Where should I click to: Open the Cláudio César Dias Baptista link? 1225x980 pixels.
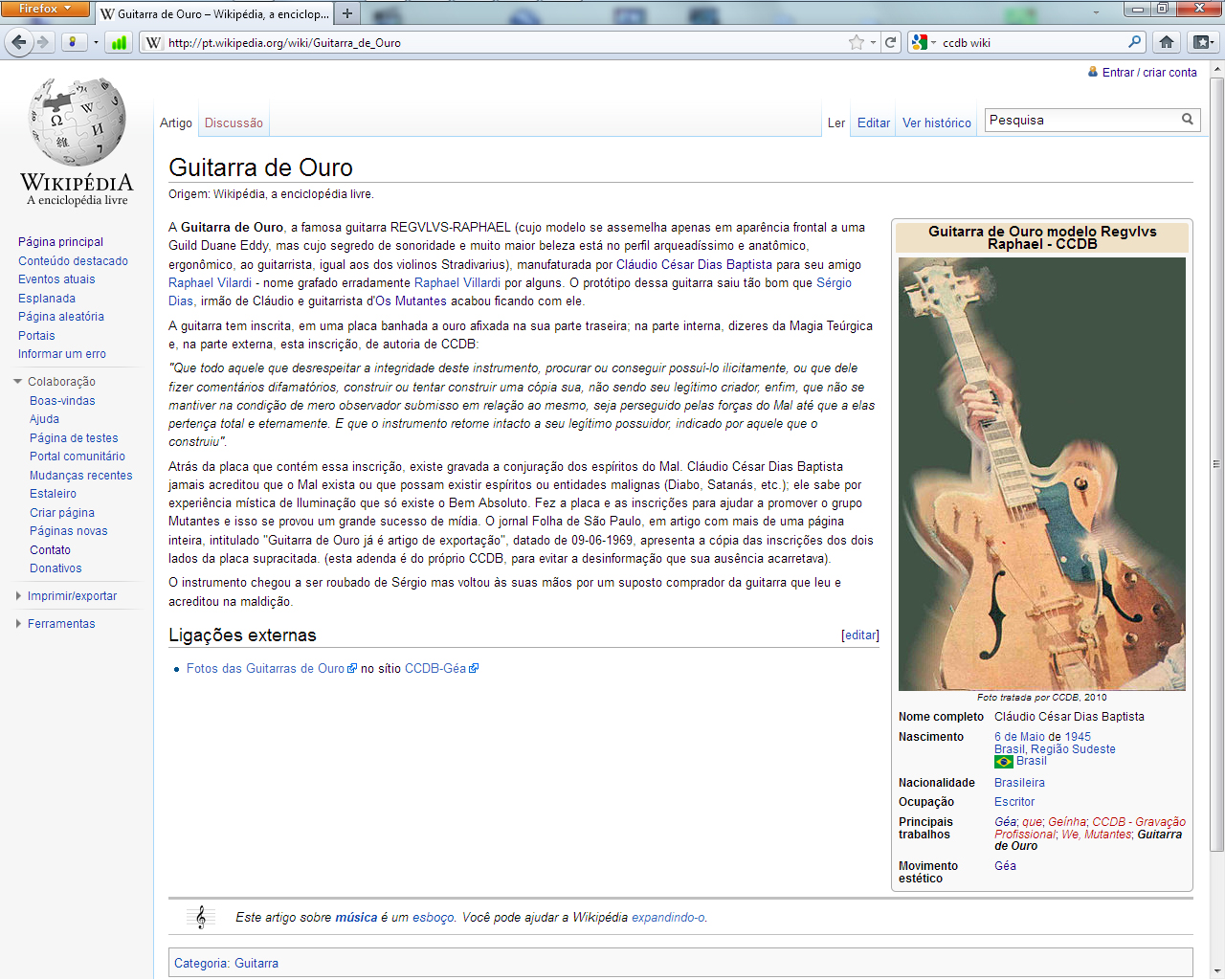694,265
